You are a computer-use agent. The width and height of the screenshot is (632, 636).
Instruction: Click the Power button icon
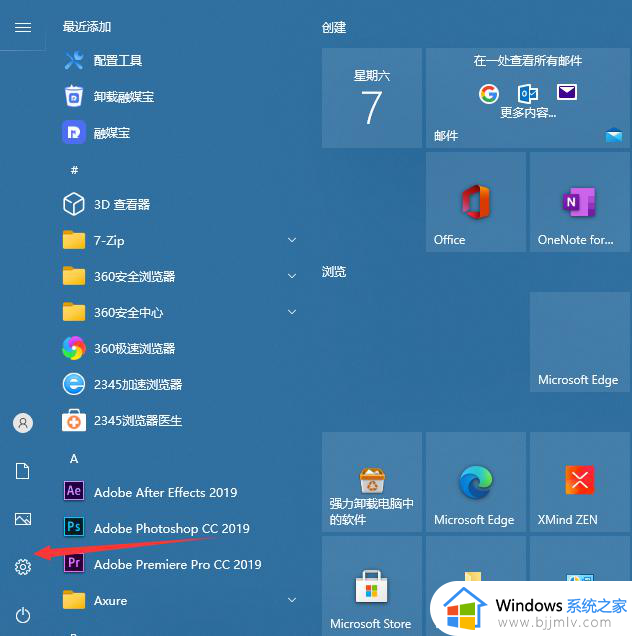pos(23,615)
